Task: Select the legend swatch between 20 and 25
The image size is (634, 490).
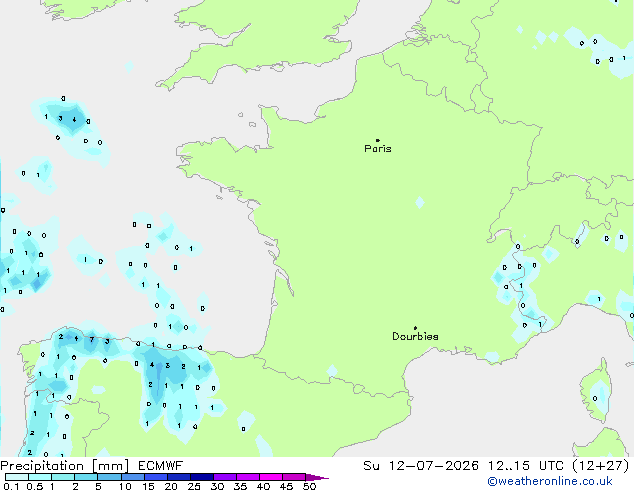Action: (x=179, y=477)
